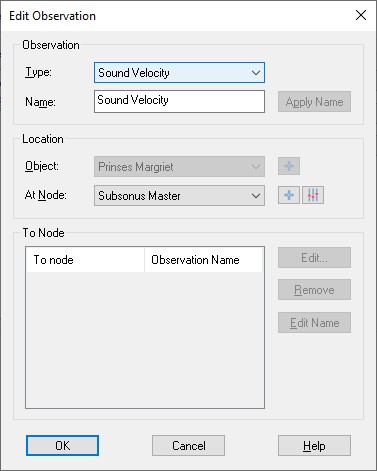Click the add node icon beside At Node

[289, 195]
